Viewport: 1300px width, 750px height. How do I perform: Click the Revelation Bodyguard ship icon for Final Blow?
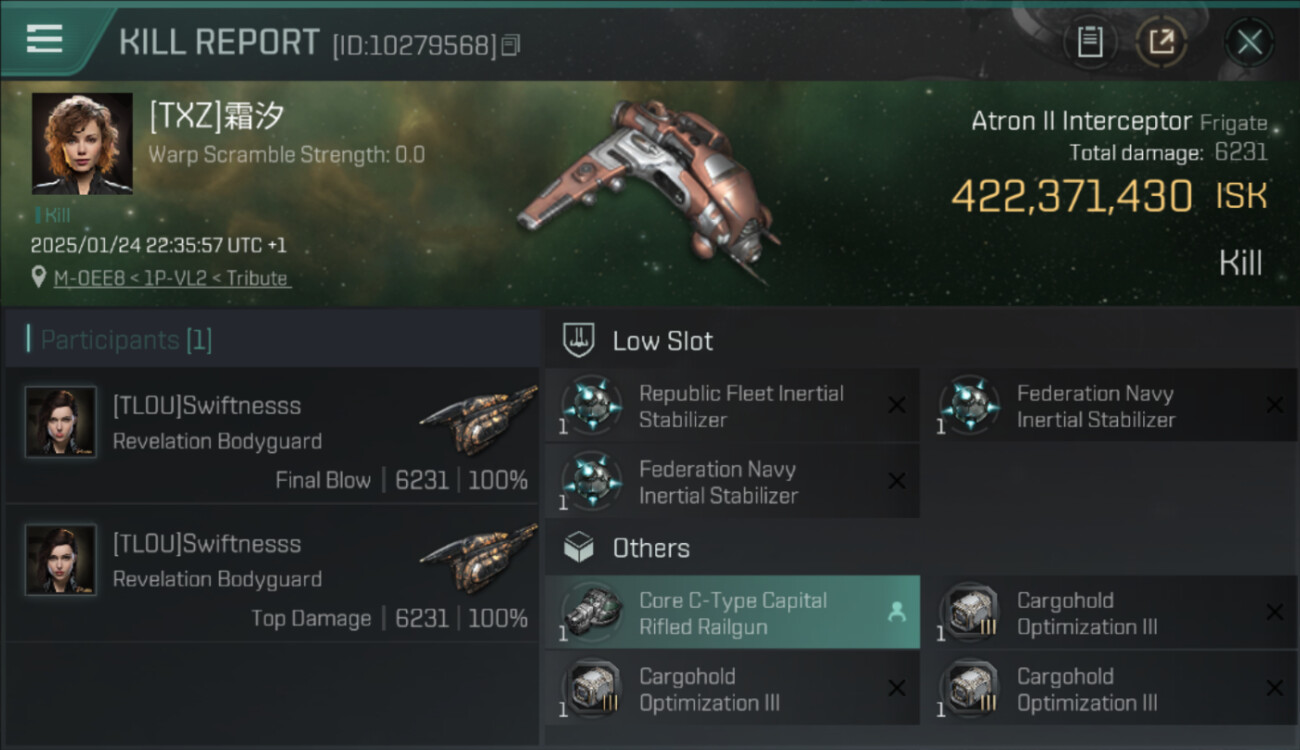click(478, 420)
